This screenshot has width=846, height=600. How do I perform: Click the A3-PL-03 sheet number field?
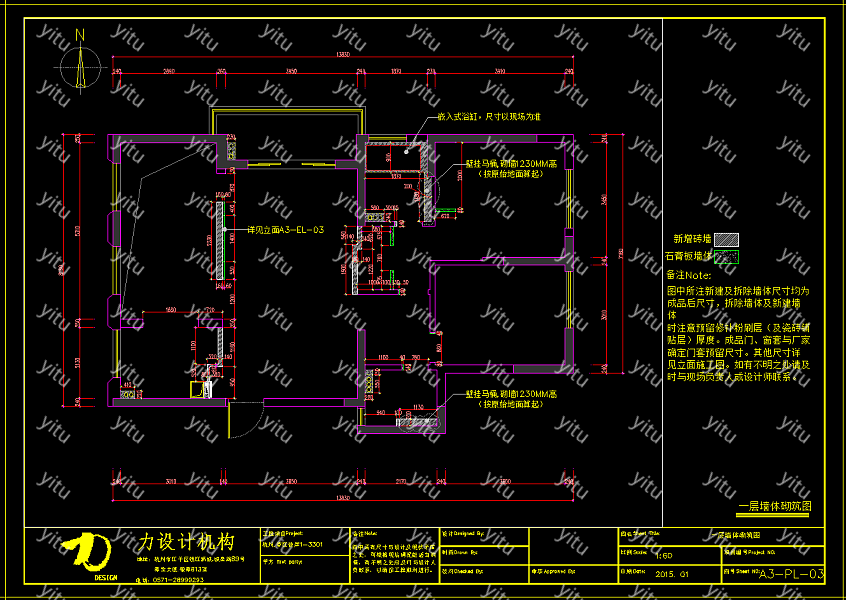(792, 574)
